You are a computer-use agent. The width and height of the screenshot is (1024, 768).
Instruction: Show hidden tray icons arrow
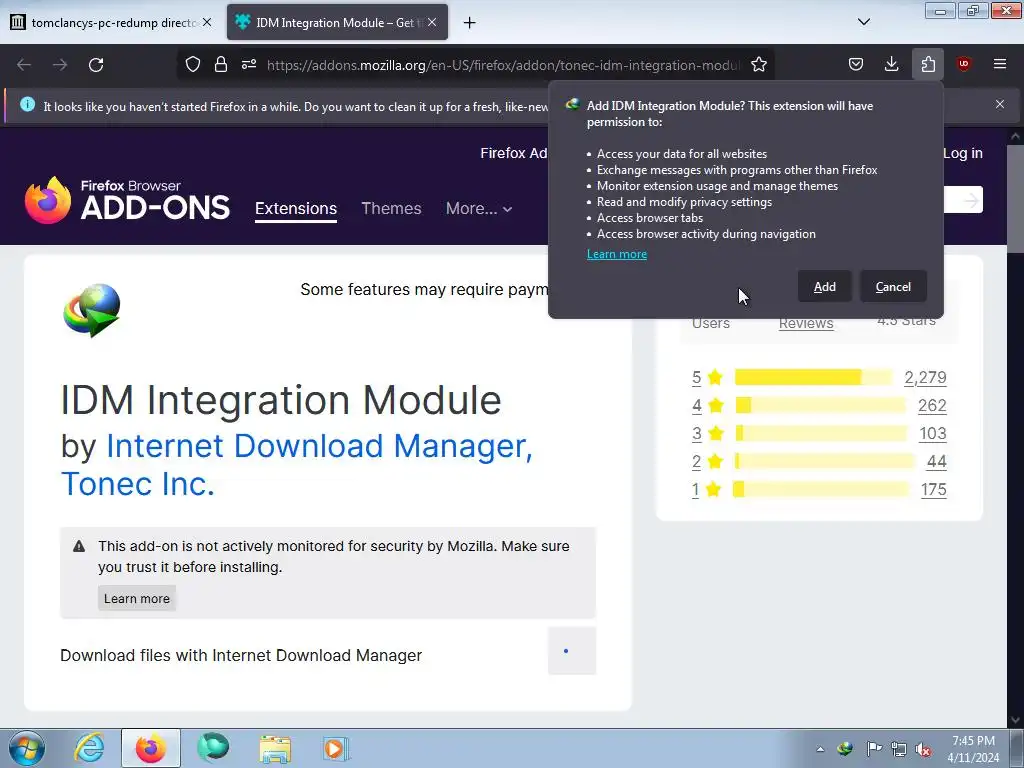pos(820,749)
